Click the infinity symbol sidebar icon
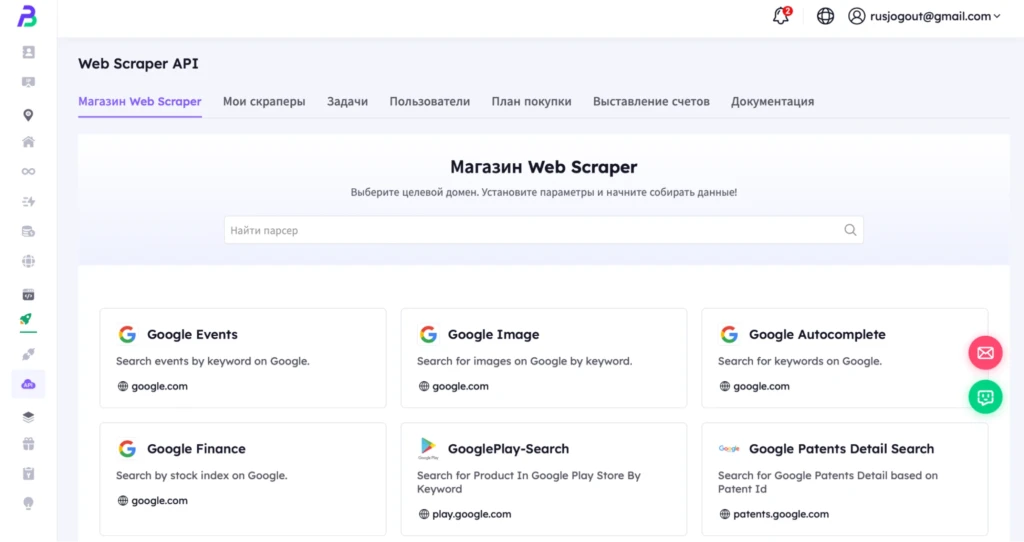Image resolution: width=1024 pixels, height=542 pixels. [x=28, y=171]
